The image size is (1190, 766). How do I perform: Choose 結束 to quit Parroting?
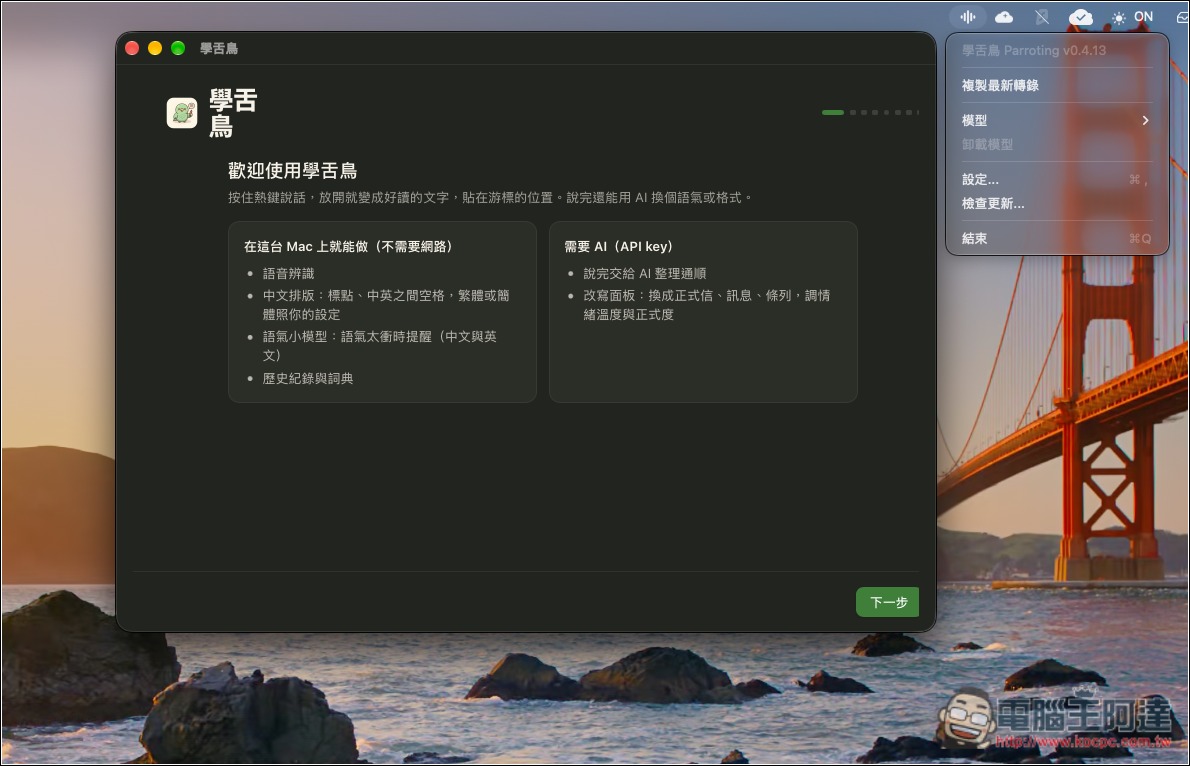pyautogui.click(x=1056, y=238)
